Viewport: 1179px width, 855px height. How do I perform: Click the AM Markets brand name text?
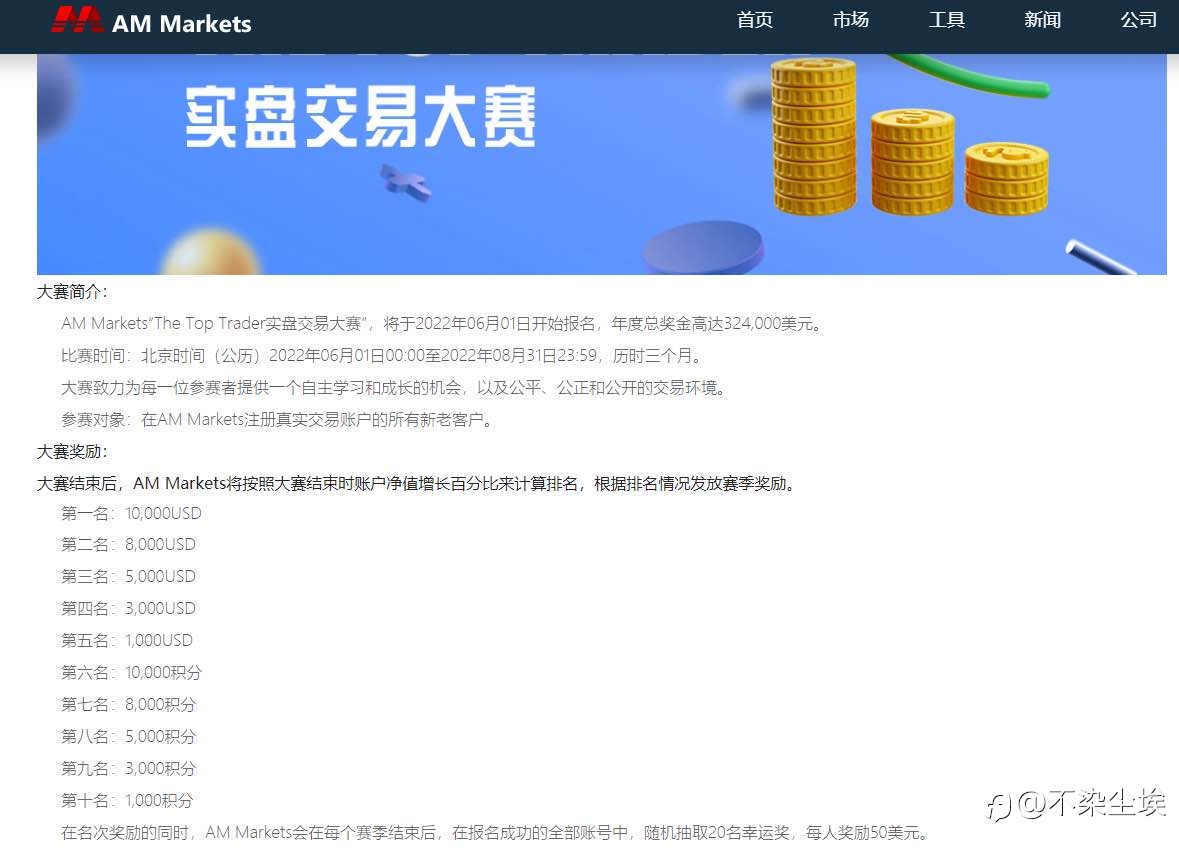pyautogui.click(x=181, y=23)
